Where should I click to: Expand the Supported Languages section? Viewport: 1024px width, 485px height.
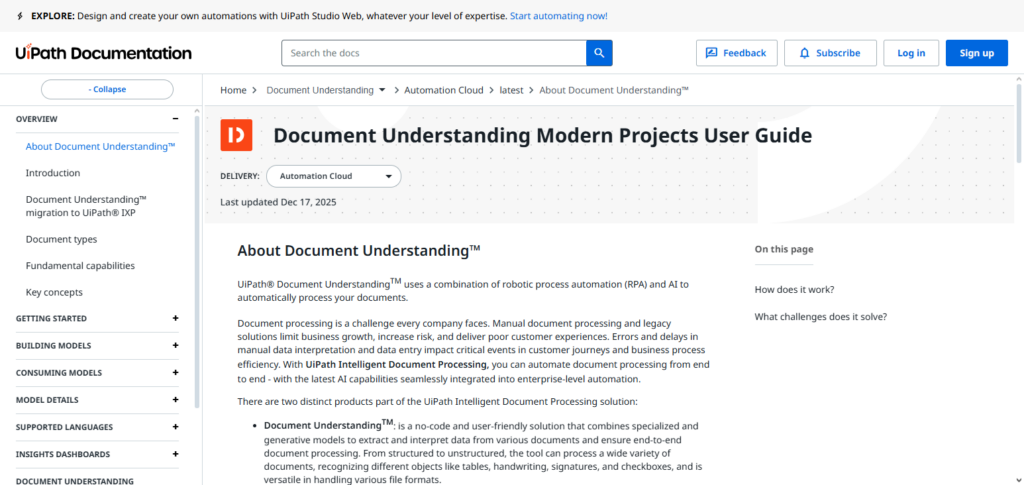97,427
